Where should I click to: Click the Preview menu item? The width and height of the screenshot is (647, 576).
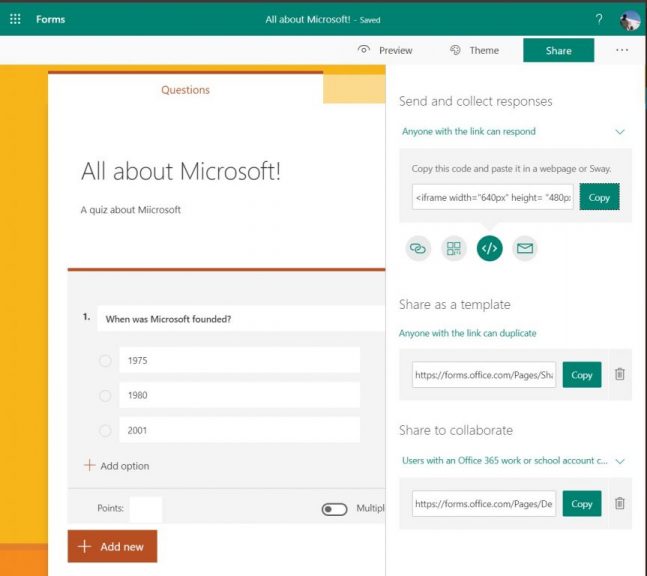[385, 50]
